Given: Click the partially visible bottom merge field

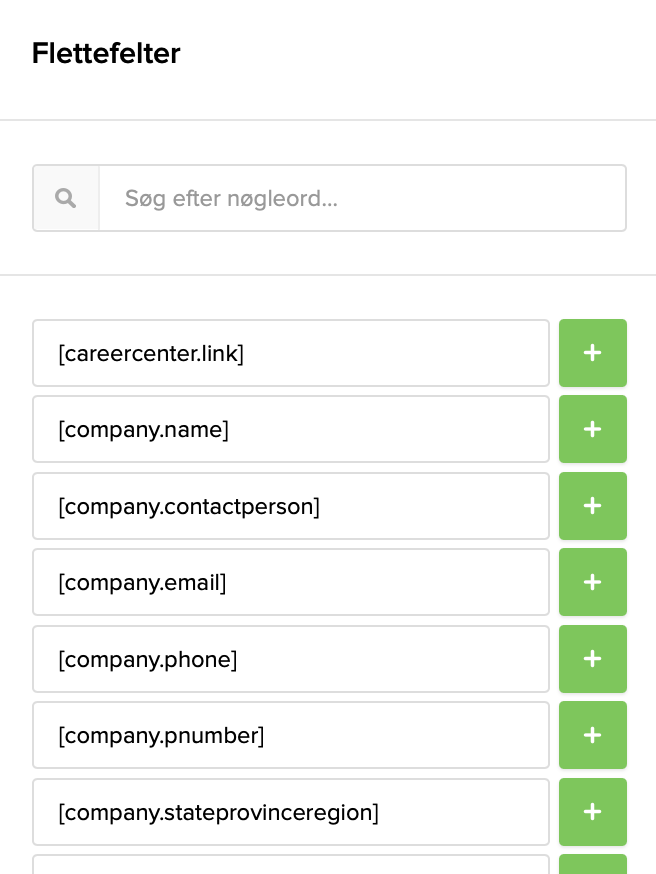Looking at the screenshot, I should pyautogui.click(x=290, y=868).
